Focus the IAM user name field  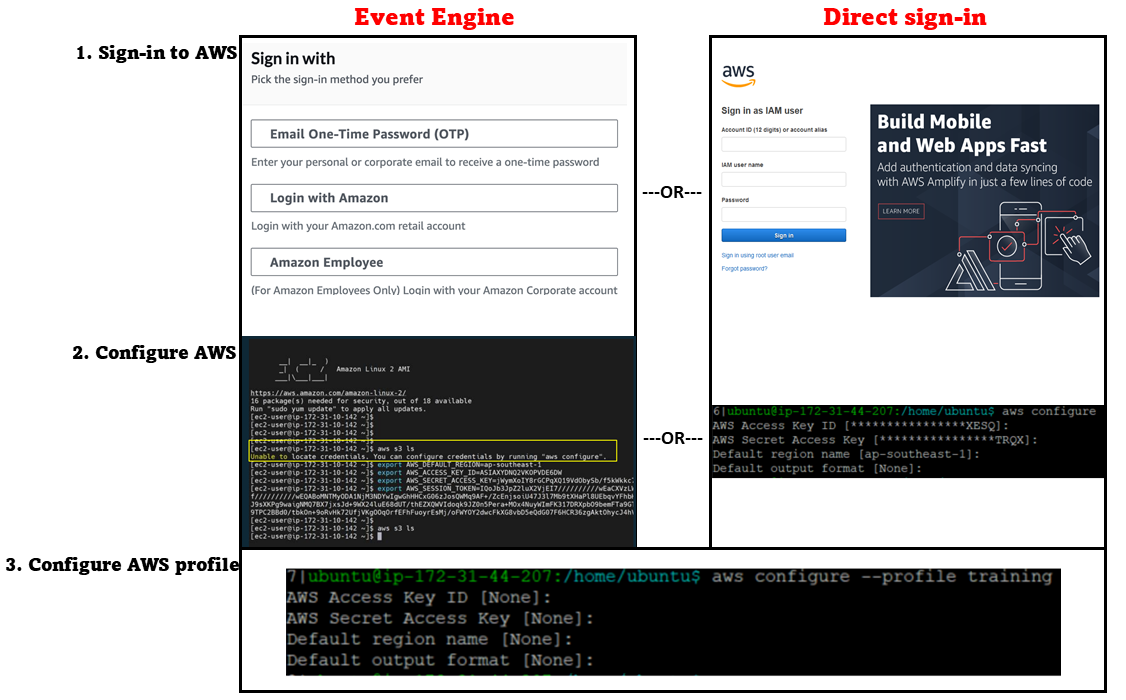(x=783, y=179)
